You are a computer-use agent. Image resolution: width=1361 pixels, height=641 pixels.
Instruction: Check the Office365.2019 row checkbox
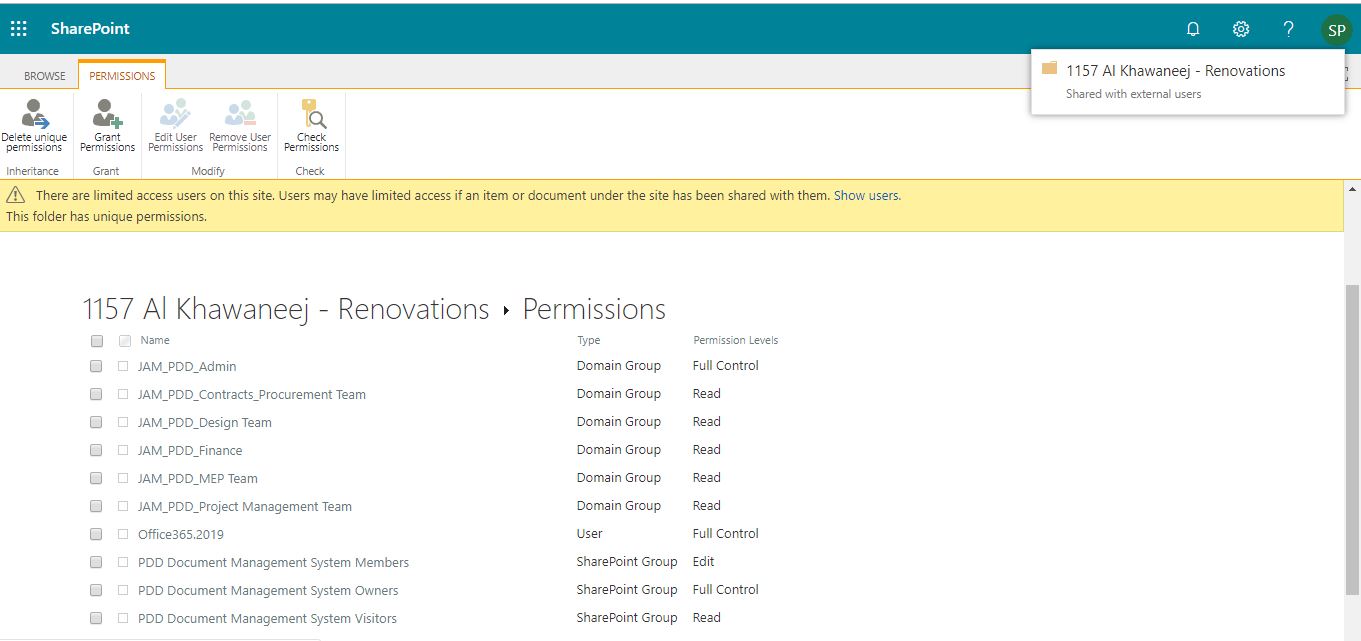pyautogui.click(x=96, y=534)
